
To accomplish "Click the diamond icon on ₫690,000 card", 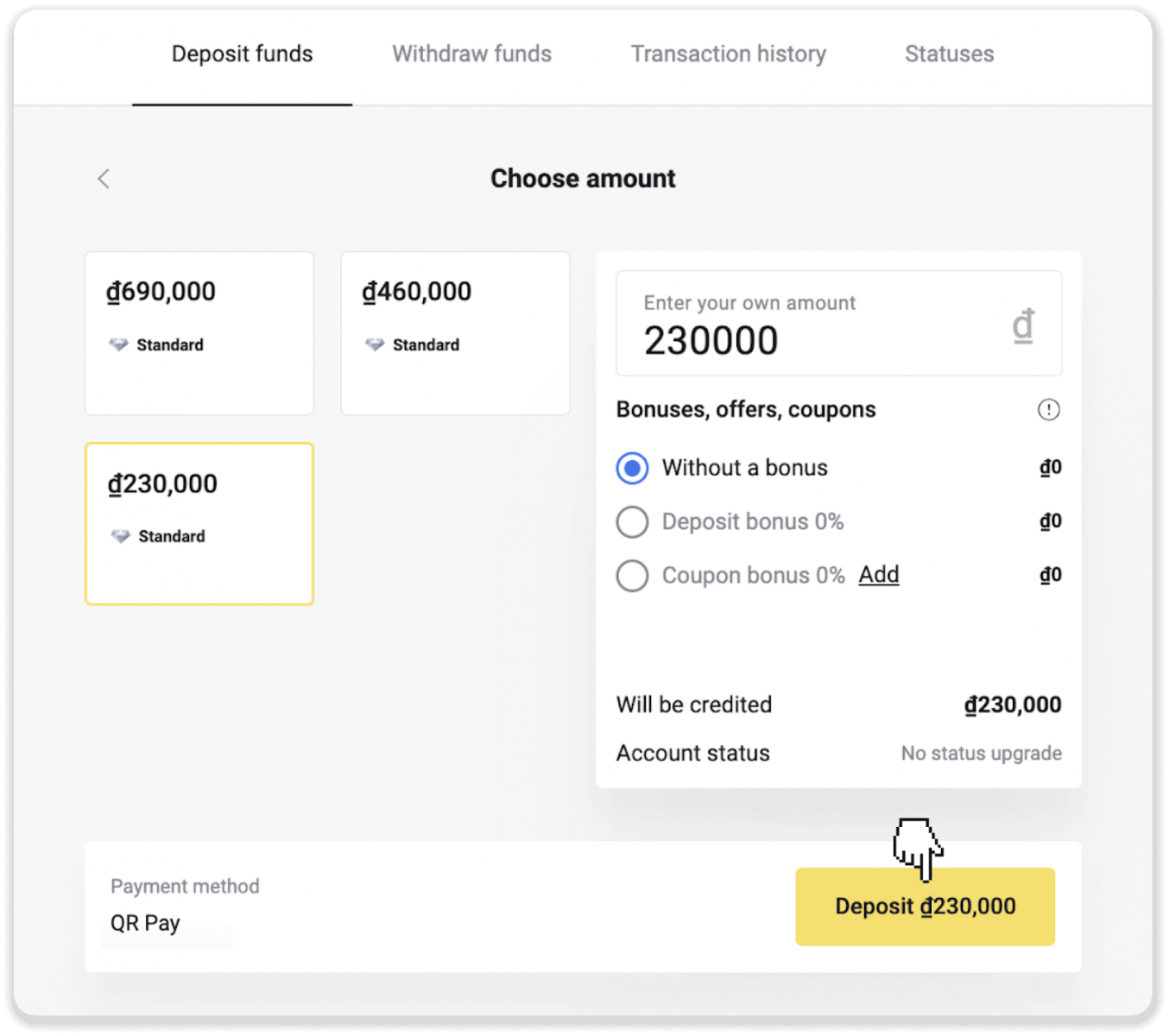I will pos(118,345).
